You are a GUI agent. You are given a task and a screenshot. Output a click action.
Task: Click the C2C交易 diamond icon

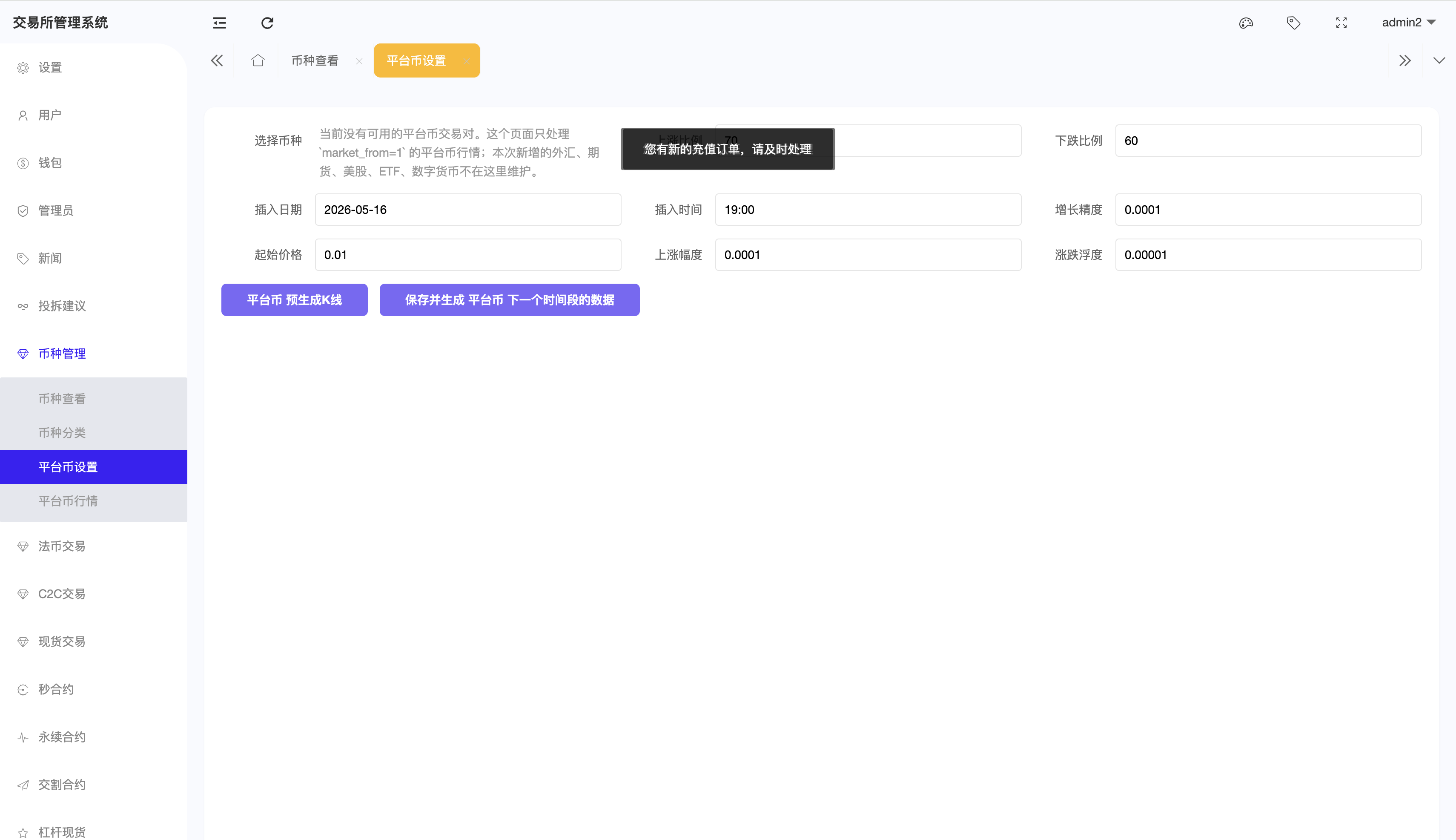click(23, 594)
